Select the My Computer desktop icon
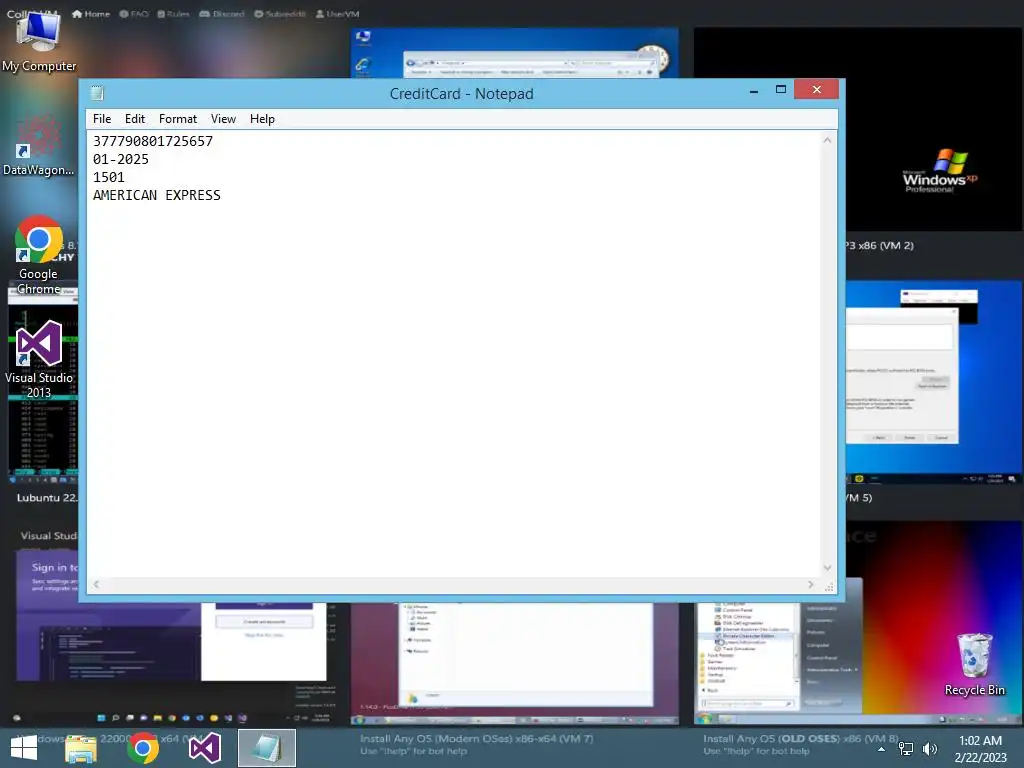The width and height of the screenshot is (1024, 768). point(39,41)
